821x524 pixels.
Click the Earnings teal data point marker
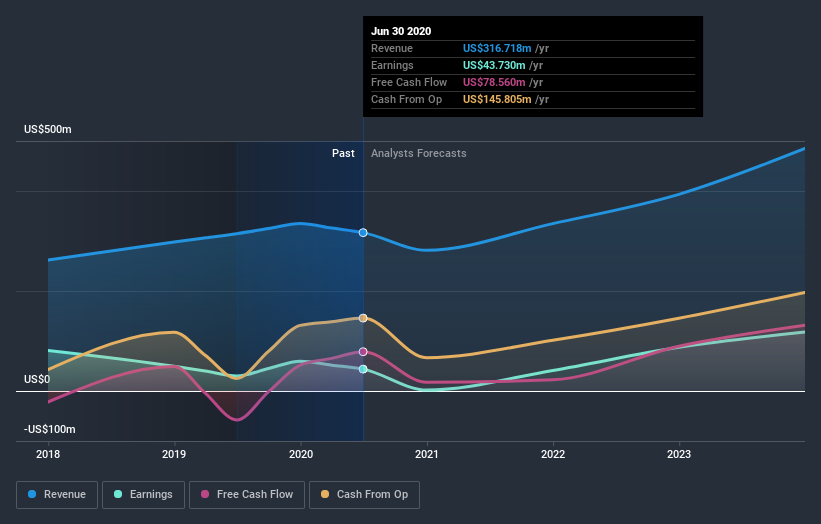363,369
